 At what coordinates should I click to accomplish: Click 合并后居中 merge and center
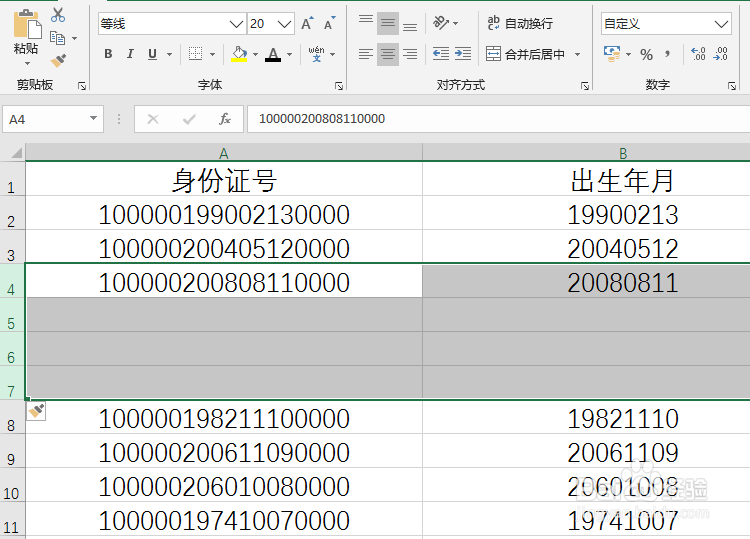coord(525,54)
